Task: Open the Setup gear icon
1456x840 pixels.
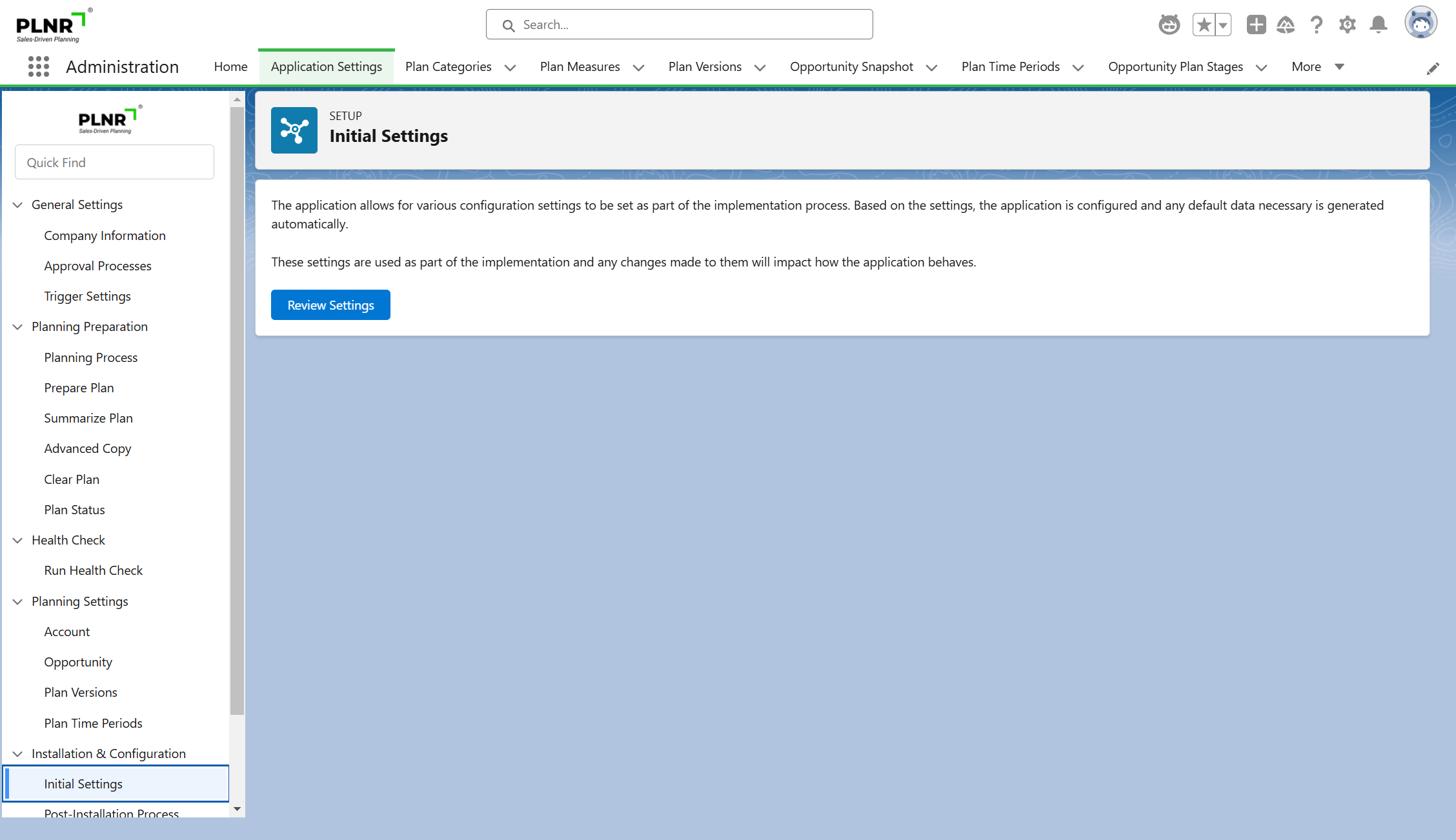Action: pos(1347,25)
